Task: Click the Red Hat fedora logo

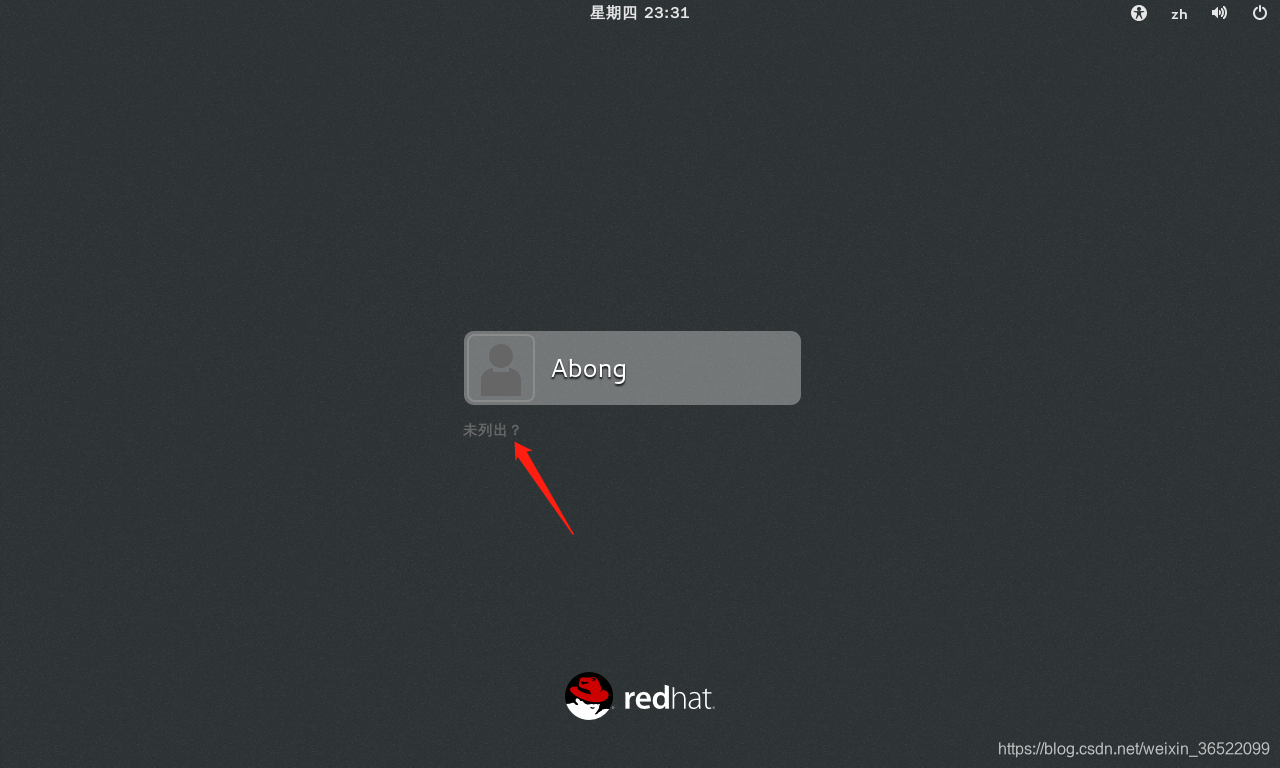Action: (589, 696)
